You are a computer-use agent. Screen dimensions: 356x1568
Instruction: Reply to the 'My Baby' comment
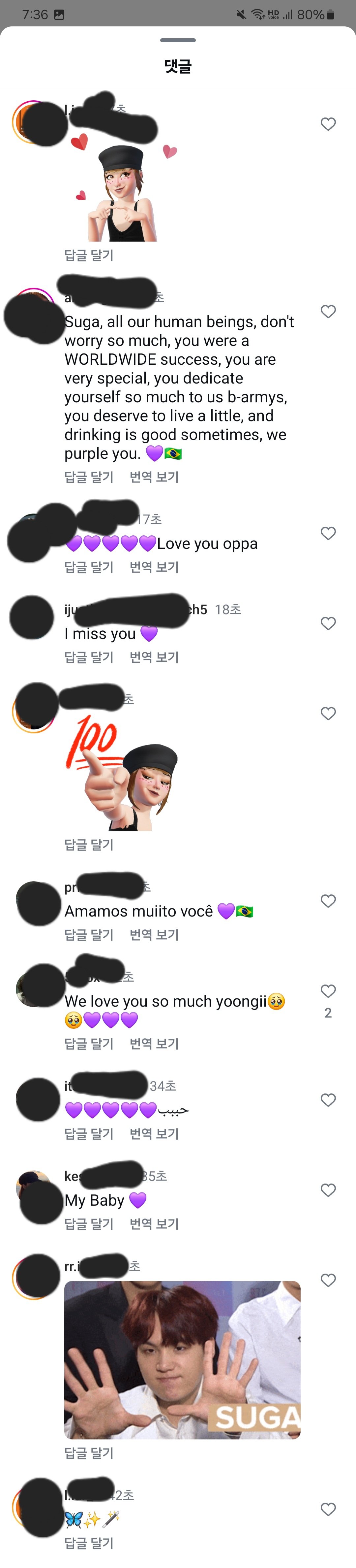coord(89,1224)
